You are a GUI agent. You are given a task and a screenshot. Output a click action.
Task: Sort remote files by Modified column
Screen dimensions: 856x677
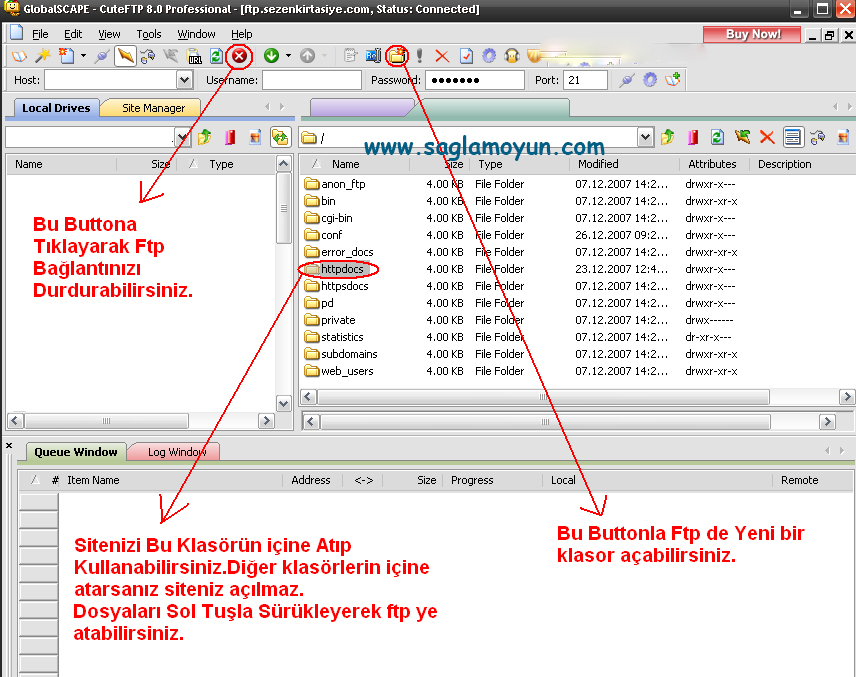(x=598, y=164)
